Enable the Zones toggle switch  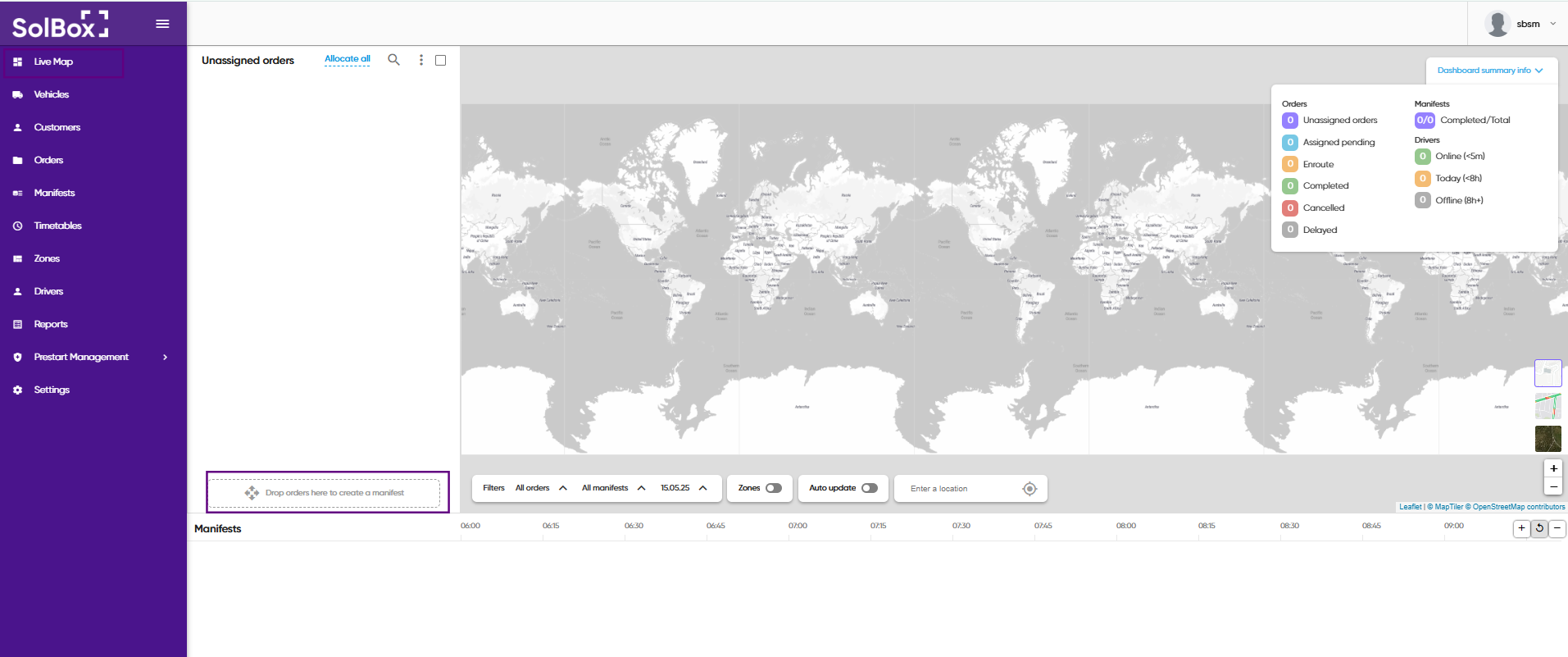point(773,488)
